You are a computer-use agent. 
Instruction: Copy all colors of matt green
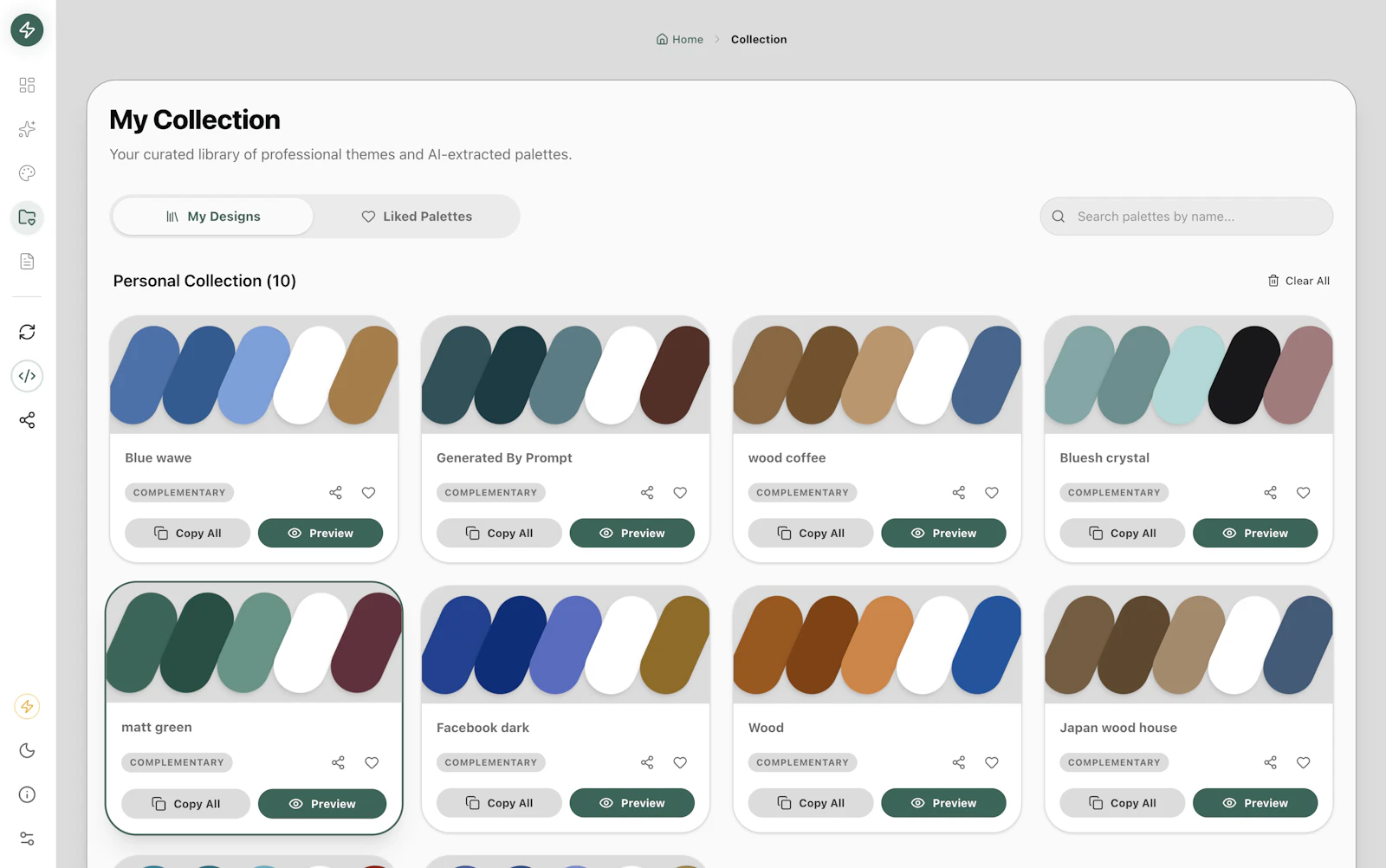(x=185, y=804)
